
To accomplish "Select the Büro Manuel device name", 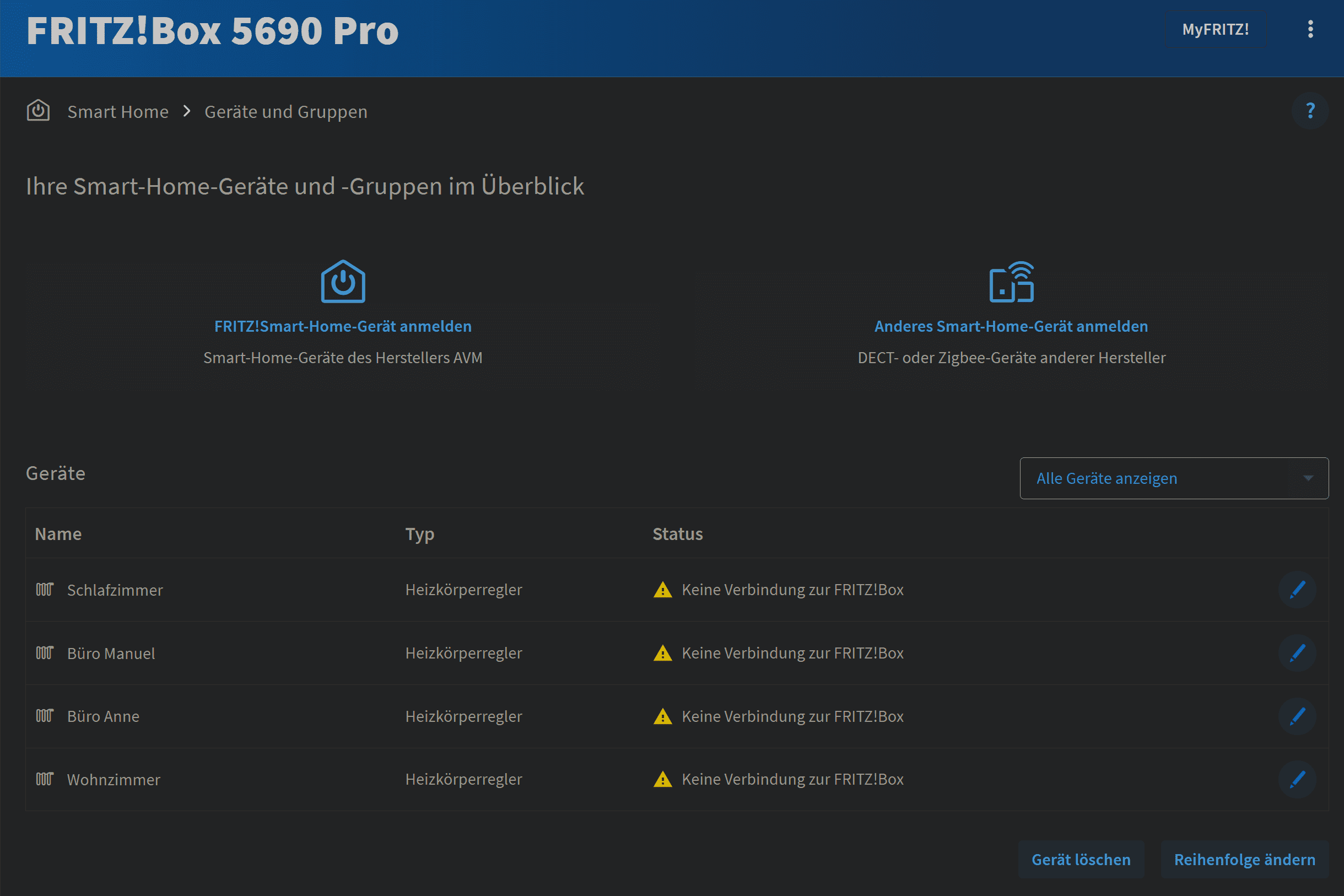I will pos(111,654).
